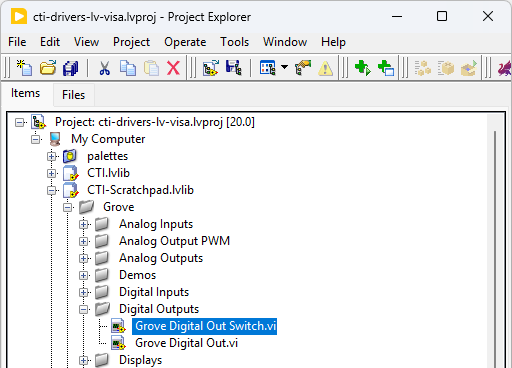Paste using the clipboard toolbar icon
Image resolution: width=512 pixels, height=368 pixels.
(151, 68)
